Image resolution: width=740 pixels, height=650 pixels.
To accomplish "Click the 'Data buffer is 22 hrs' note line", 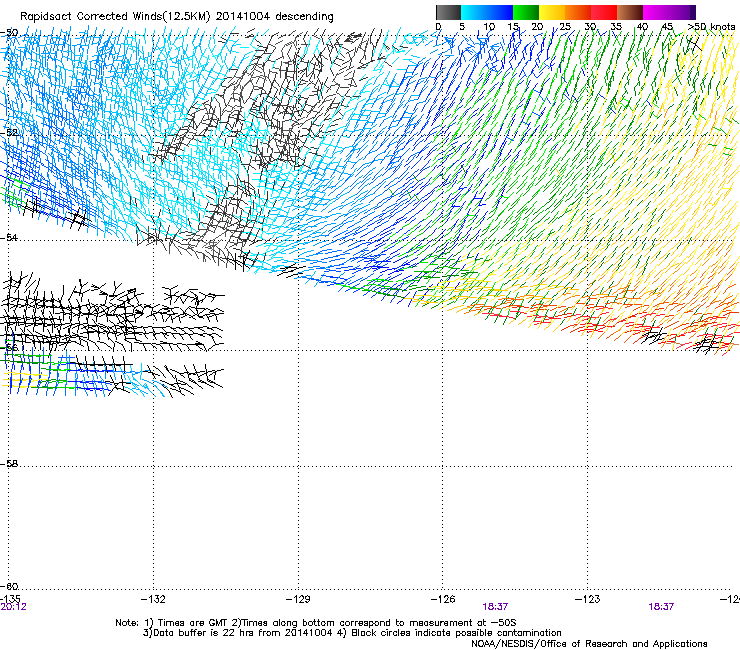I will (x=237, y=633).
